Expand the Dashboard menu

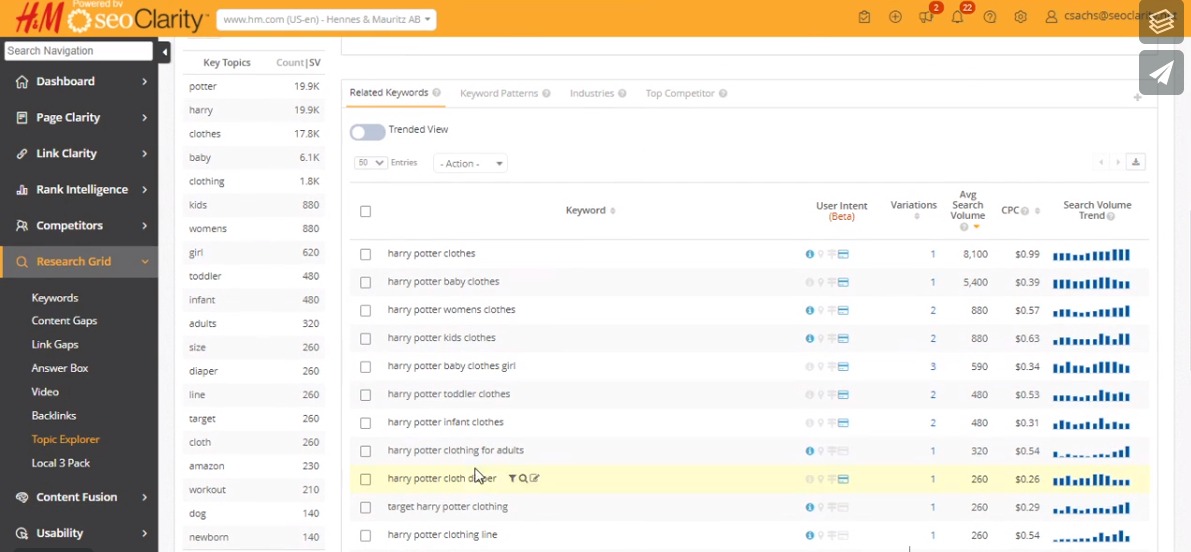coord(79,81)
